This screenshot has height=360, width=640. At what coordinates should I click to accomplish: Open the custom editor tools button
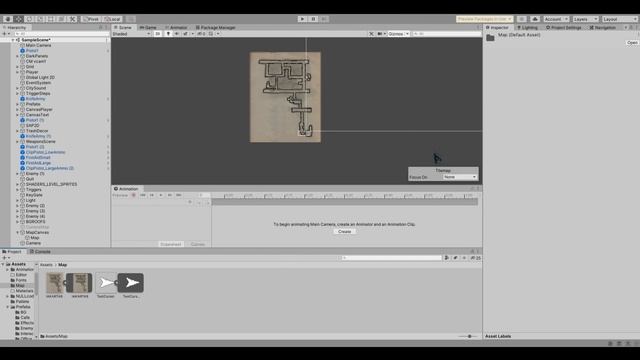click(72, 19)
